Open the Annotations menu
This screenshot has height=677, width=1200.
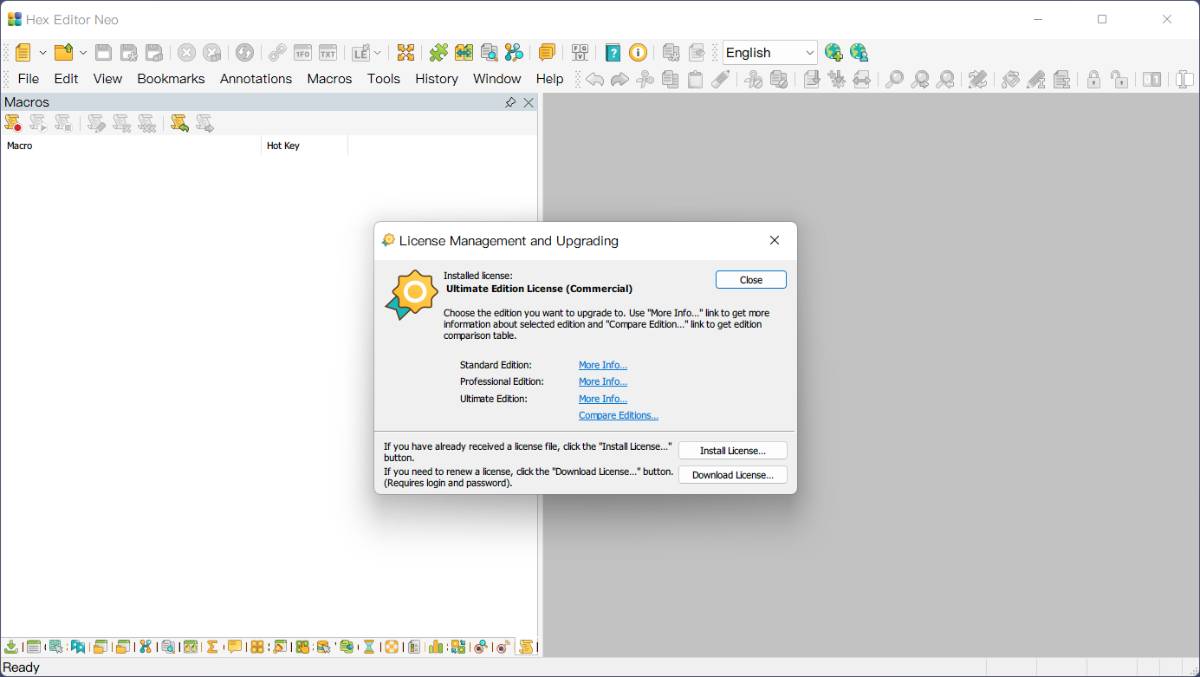click(x=256, y=79)
